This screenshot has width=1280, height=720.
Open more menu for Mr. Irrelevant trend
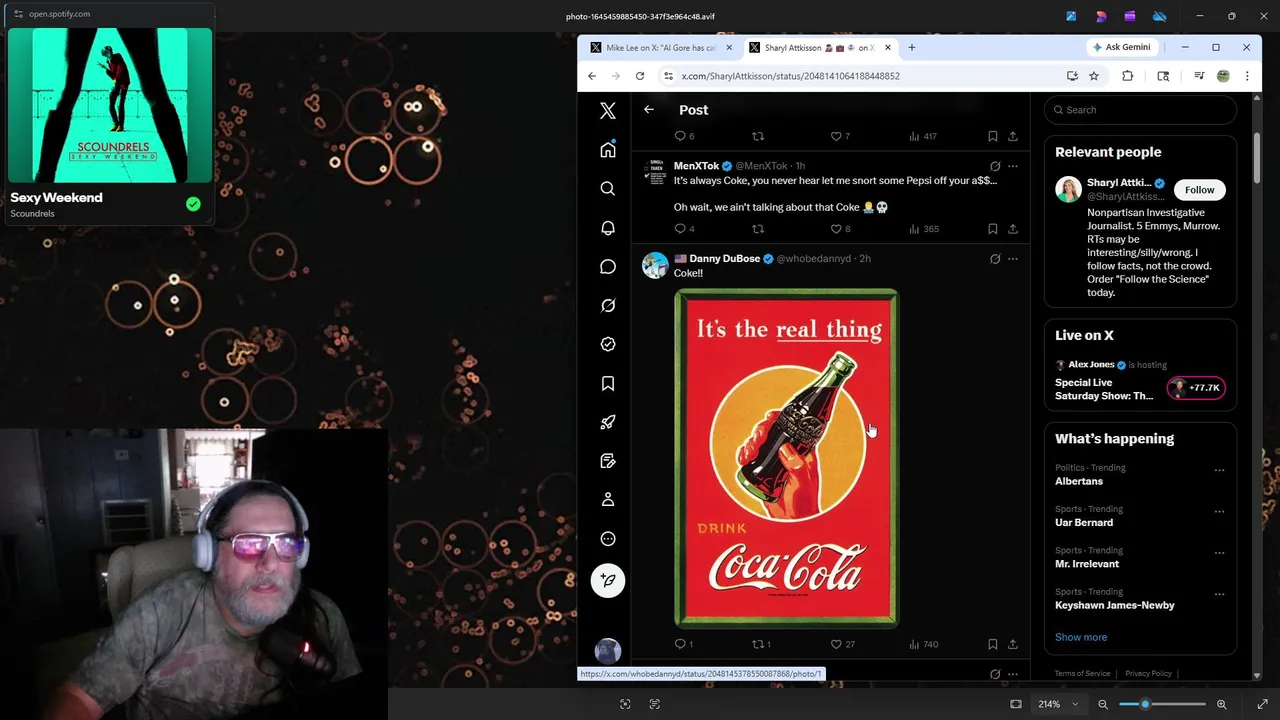click(1219, 552)
